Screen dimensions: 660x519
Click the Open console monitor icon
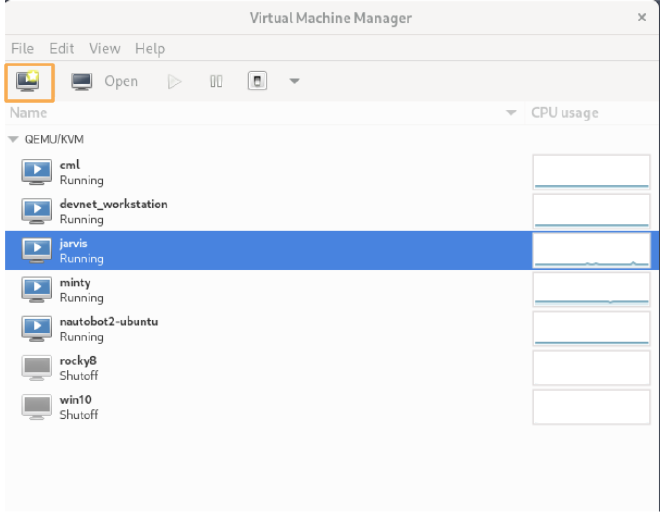(x=82, y=81)
